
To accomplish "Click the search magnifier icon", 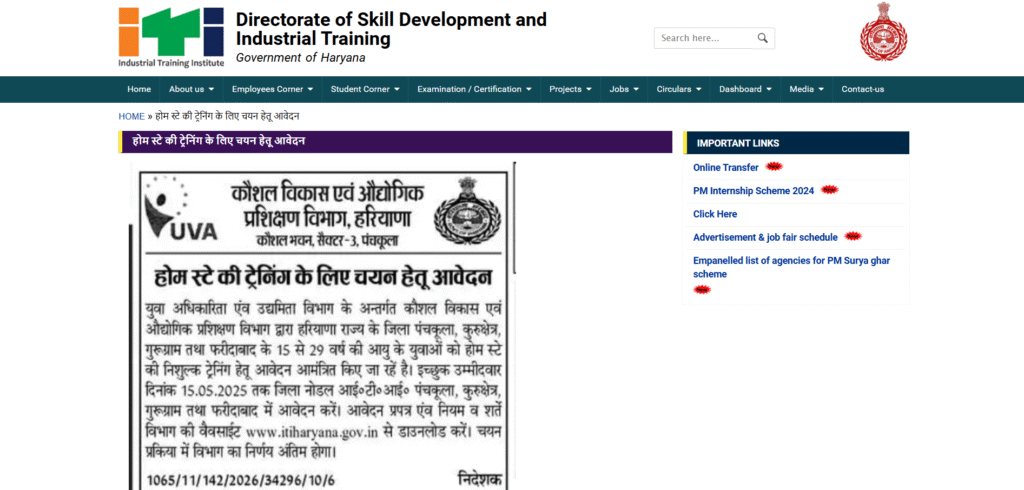I will [762, 38].
